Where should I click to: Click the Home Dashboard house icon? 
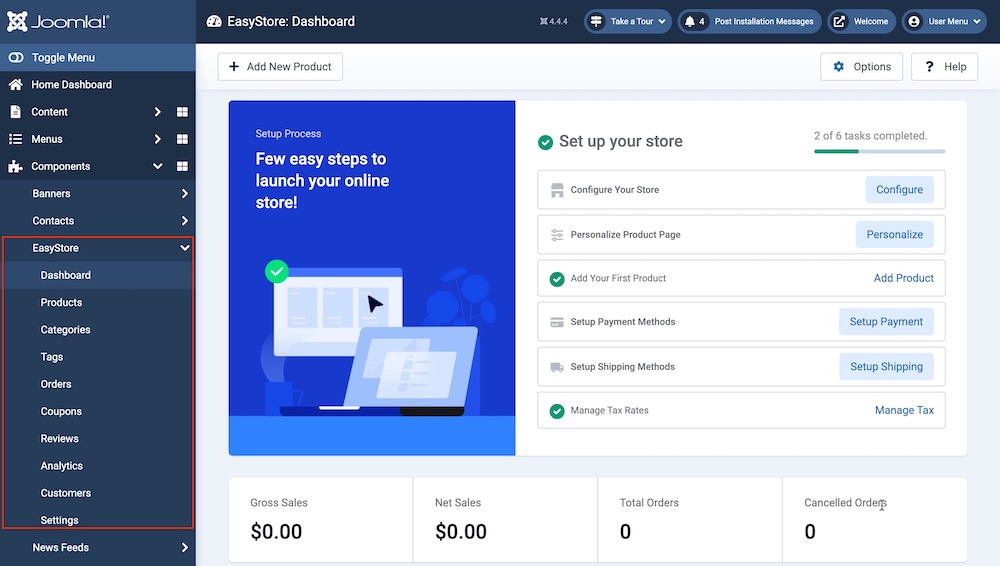pos(16,85)
